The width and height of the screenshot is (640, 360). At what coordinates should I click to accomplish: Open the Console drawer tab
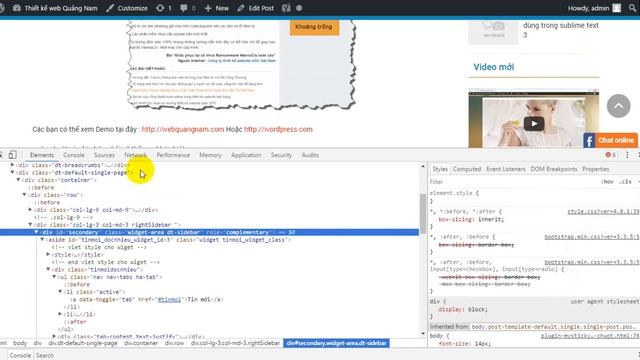tap(20, 356)
